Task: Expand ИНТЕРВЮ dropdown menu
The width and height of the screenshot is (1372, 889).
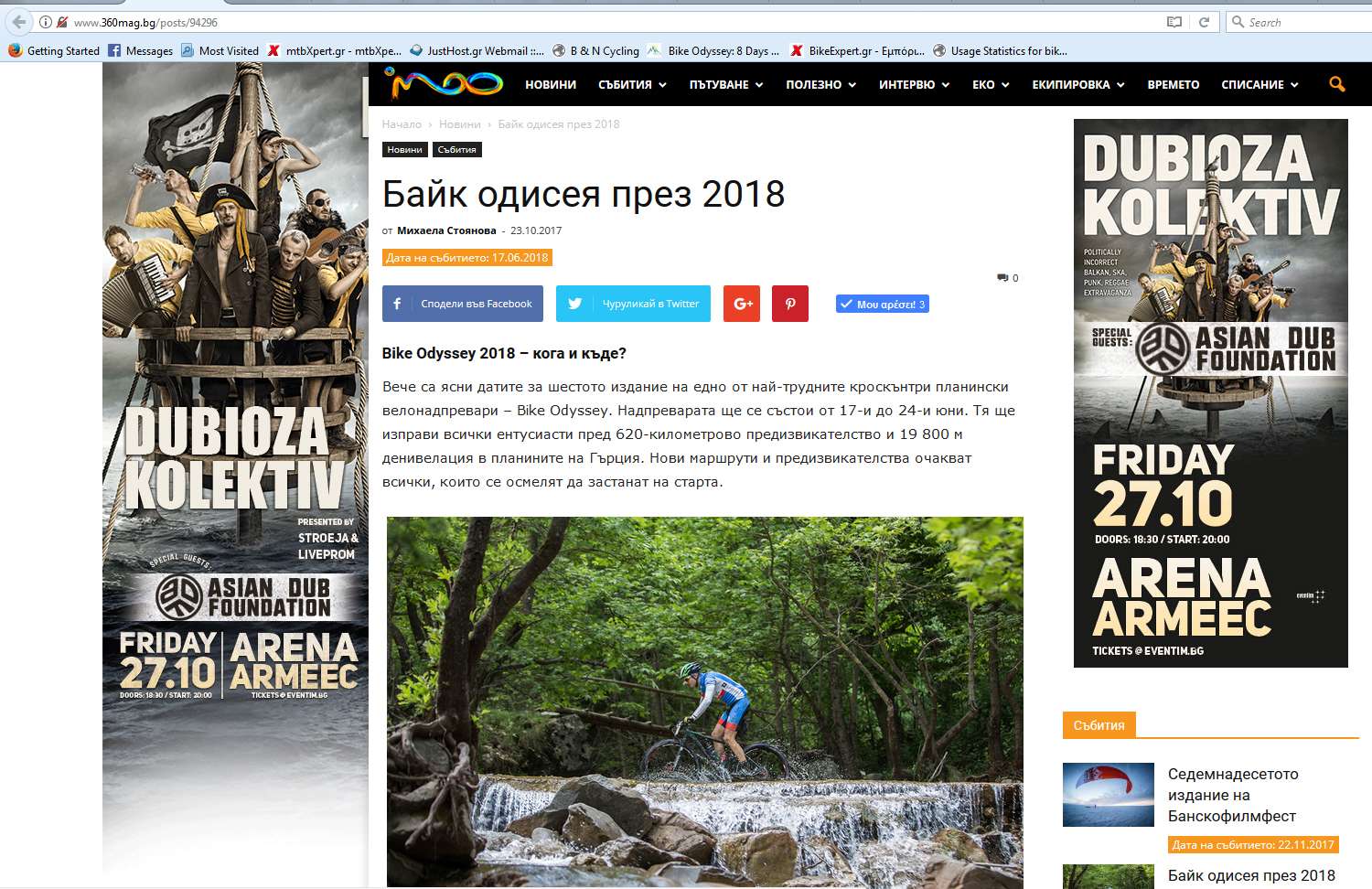Action: (x=914, y=84)
